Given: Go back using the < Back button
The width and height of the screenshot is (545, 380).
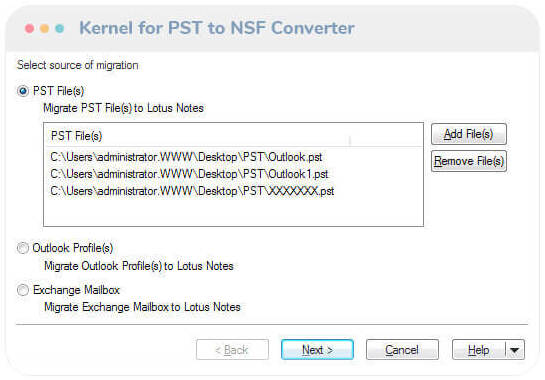Looking at the screenshot, I should 232,350.
